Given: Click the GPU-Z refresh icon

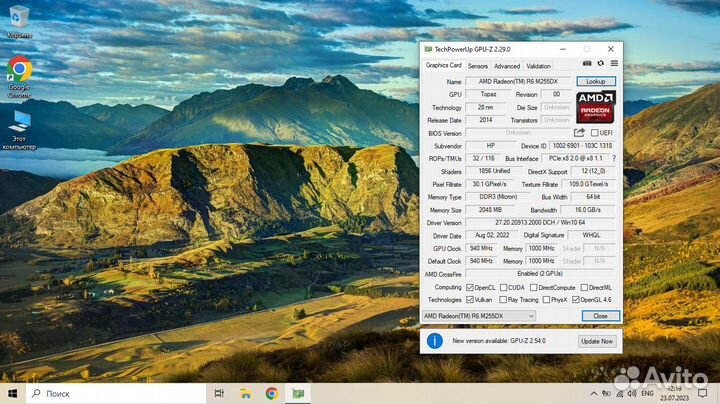Looking at the screenshot, I should [601, 63].
